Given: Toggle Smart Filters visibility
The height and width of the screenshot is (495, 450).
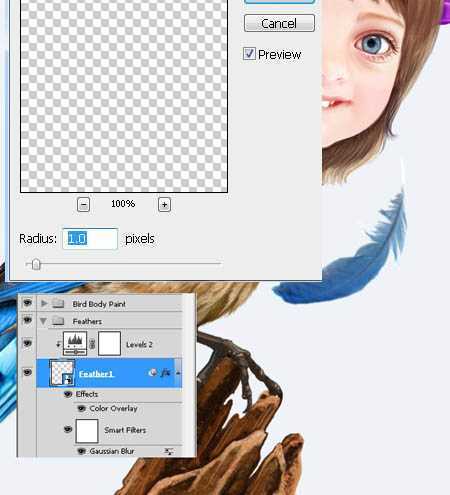Looking at the screenshot, I should tap(68, 429).
